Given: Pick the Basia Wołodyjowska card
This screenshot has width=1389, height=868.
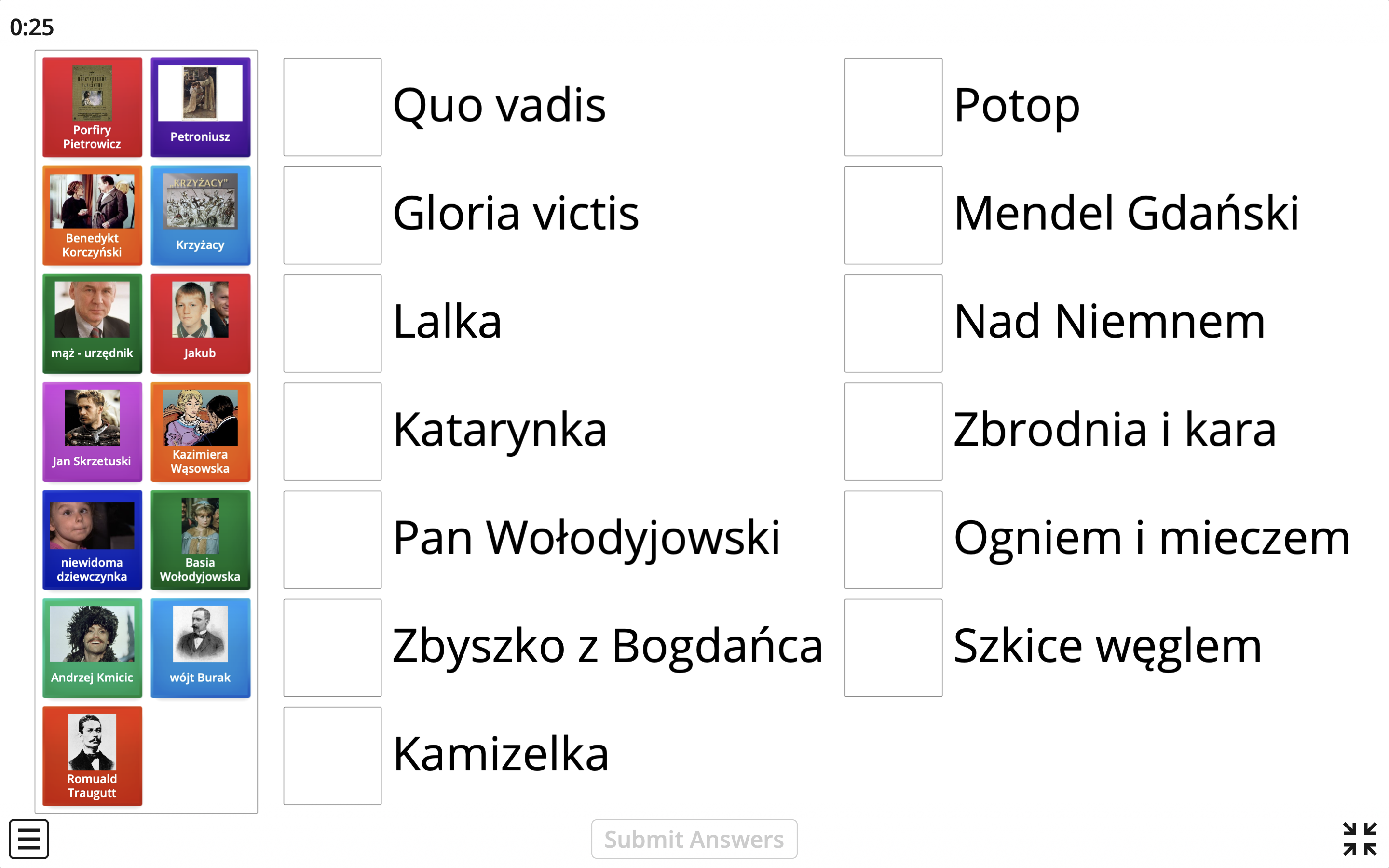Looking at the screenshot, I should [200, 540].
